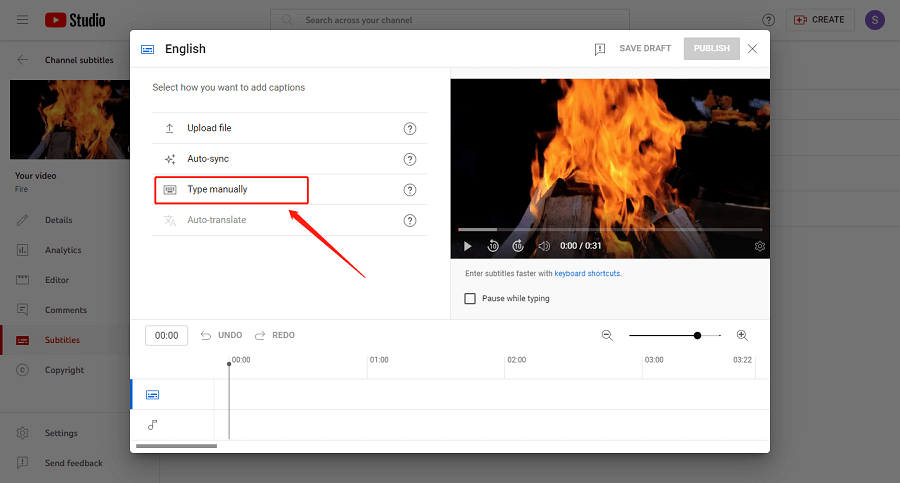Go back via Channel subtitles arrow

[22, 60]
